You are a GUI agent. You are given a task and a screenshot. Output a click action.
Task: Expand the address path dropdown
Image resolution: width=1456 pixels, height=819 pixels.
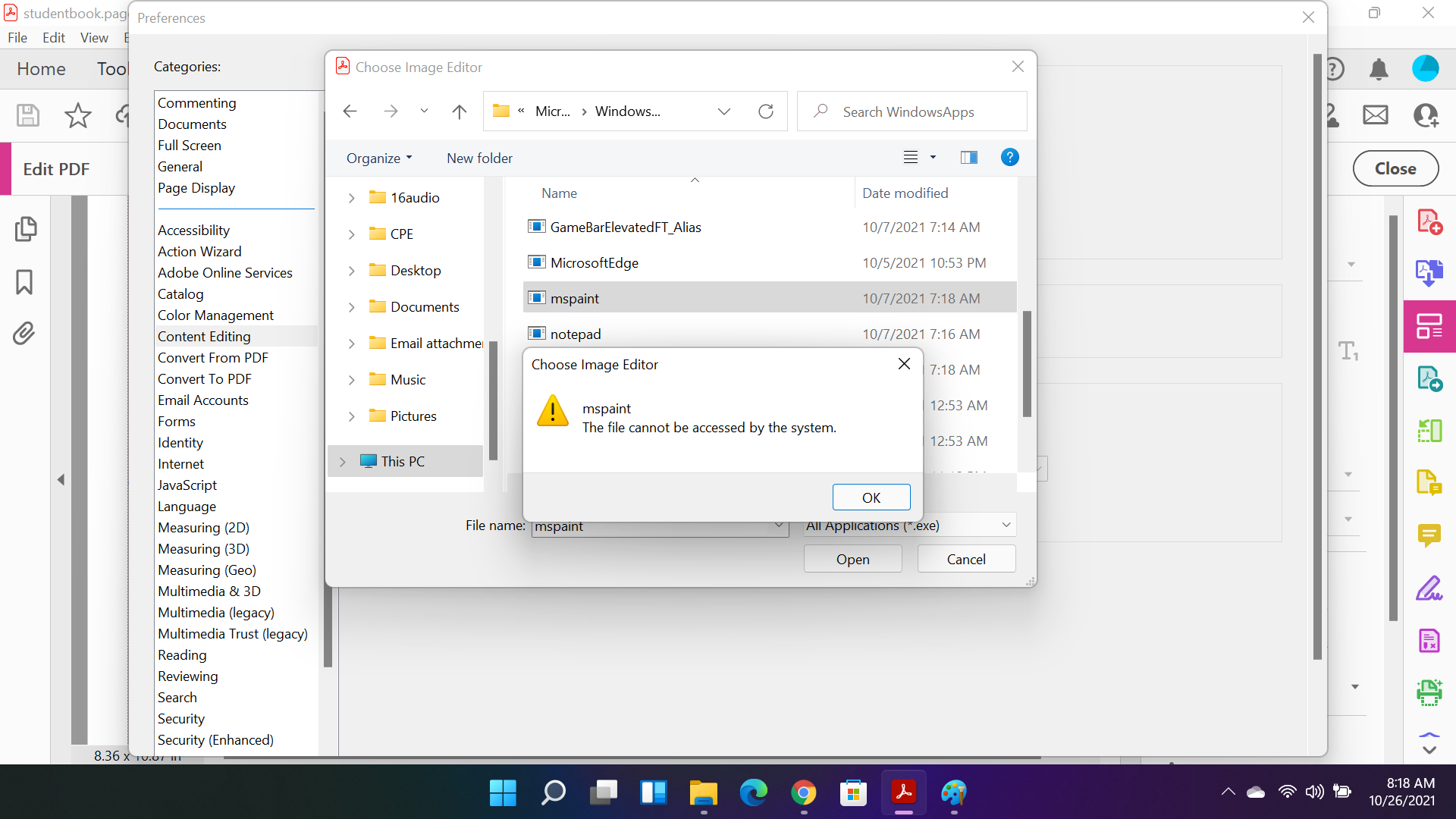(x=724, y=111)
